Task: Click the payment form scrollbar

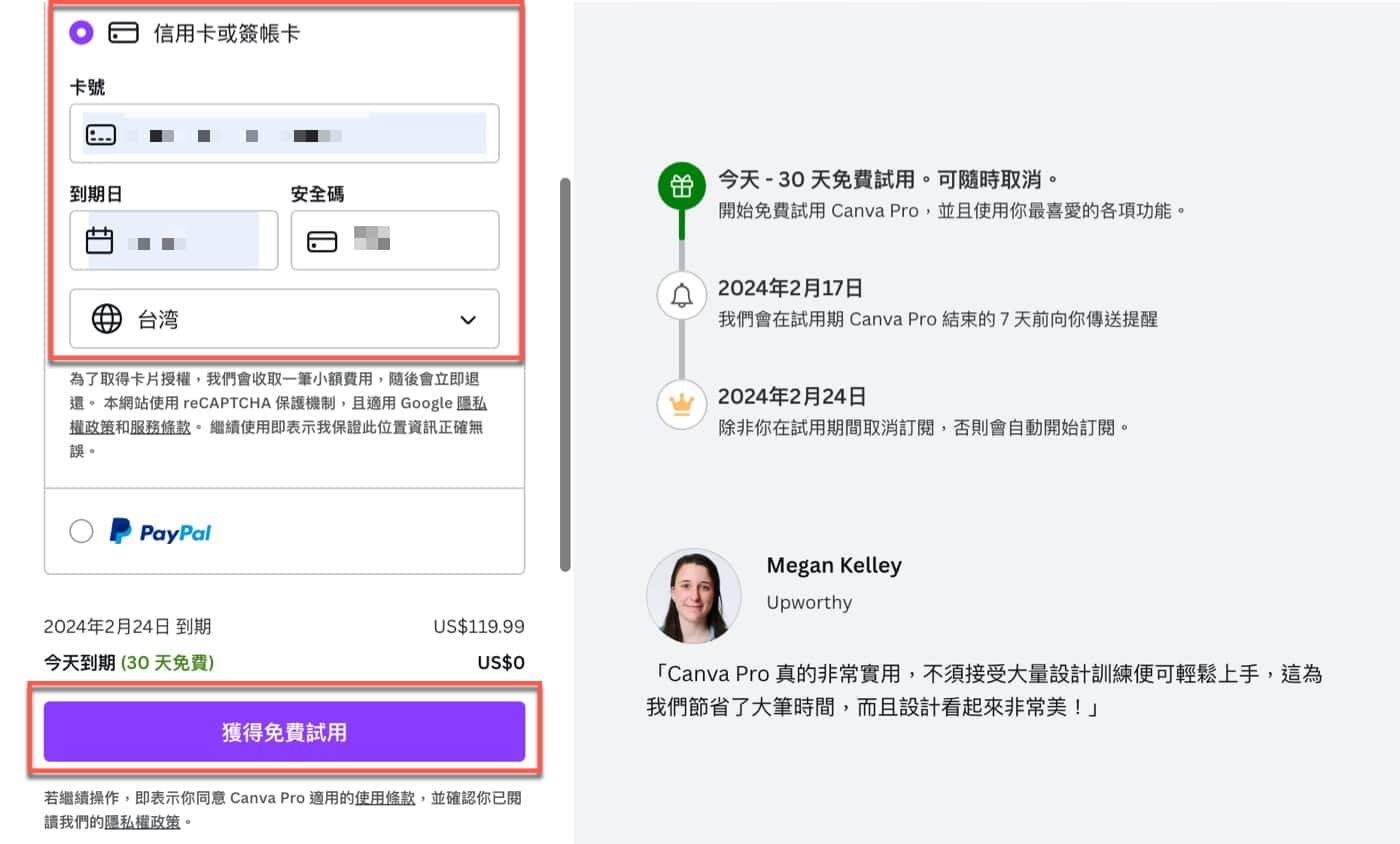Action: (x=565, y=374)
